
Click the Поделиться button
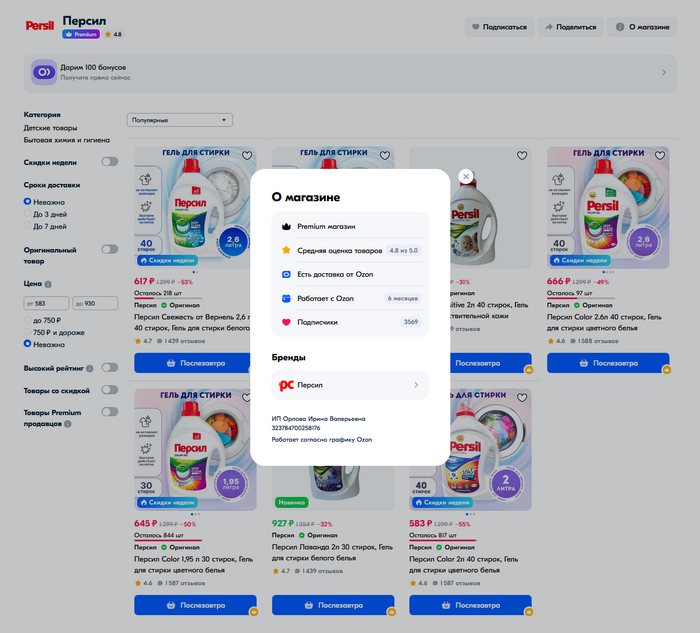(x=571, y=27)
